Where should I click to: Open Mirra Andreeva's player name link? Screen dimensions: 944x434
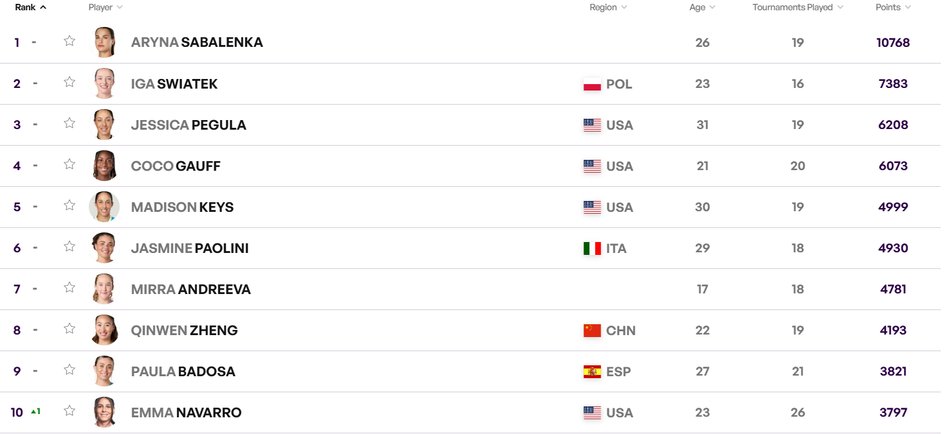click(x=191, y=289)
